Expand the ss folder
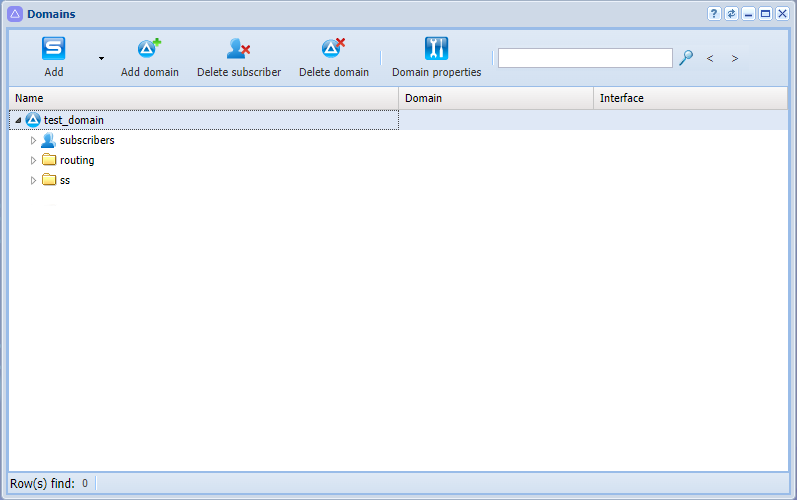 click(x=33, y=180)
